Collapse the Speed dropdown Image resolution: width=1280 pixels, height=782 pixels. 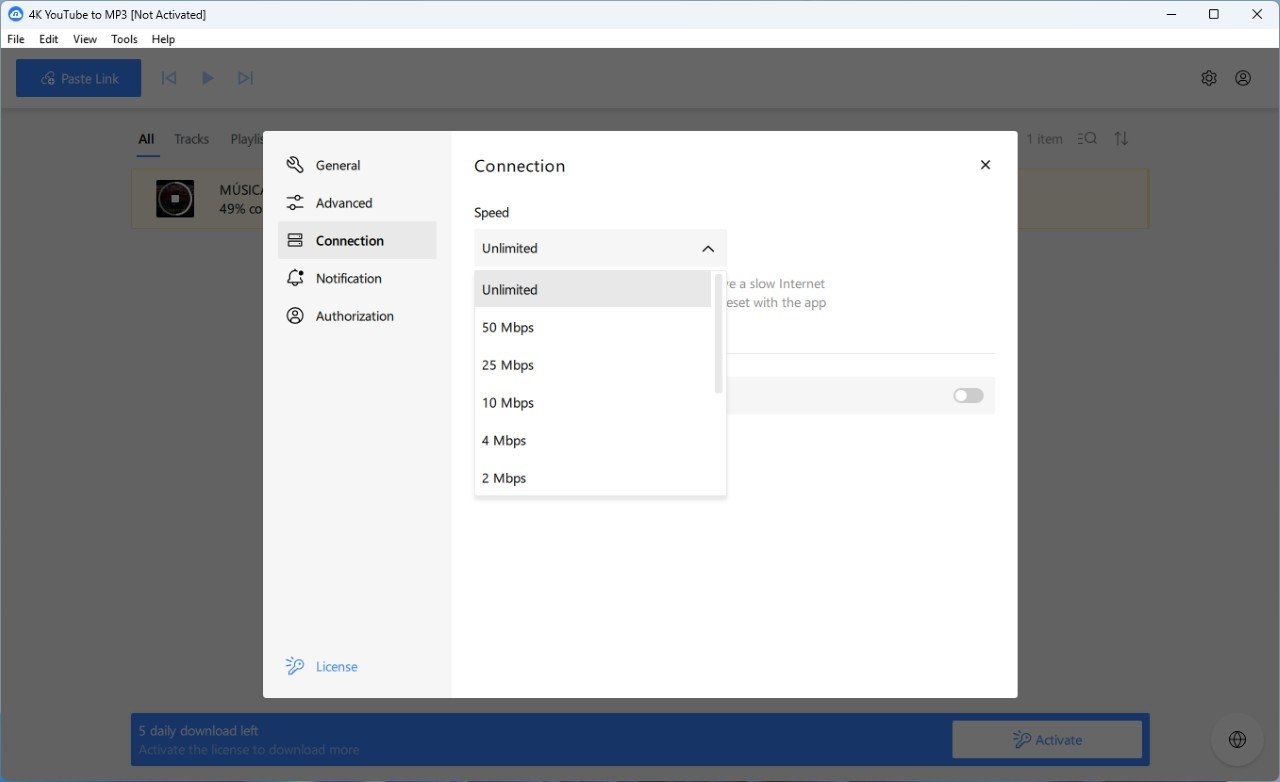coord(600,248)
